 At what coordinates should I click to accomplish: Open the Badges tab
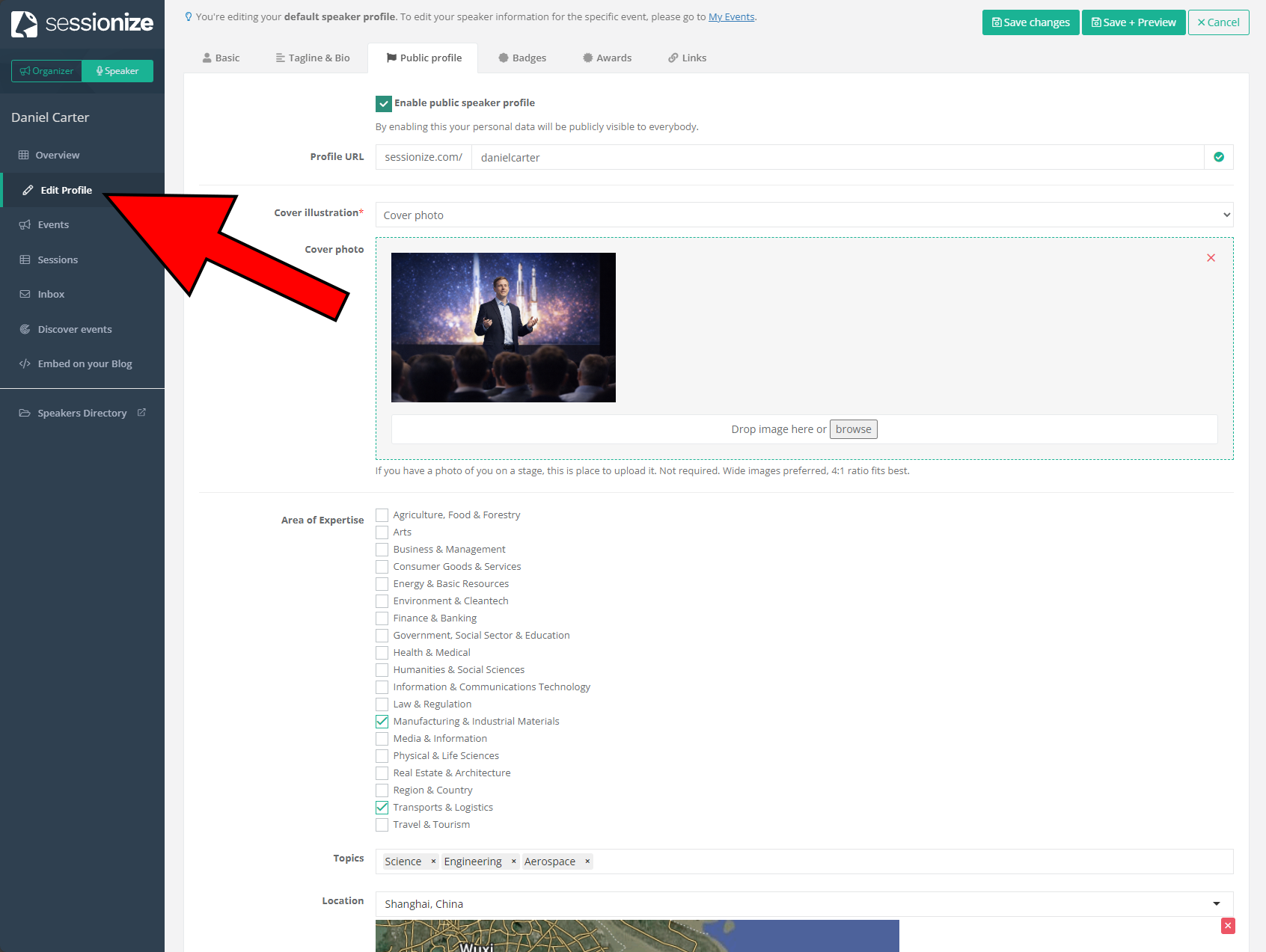[522, 58]
